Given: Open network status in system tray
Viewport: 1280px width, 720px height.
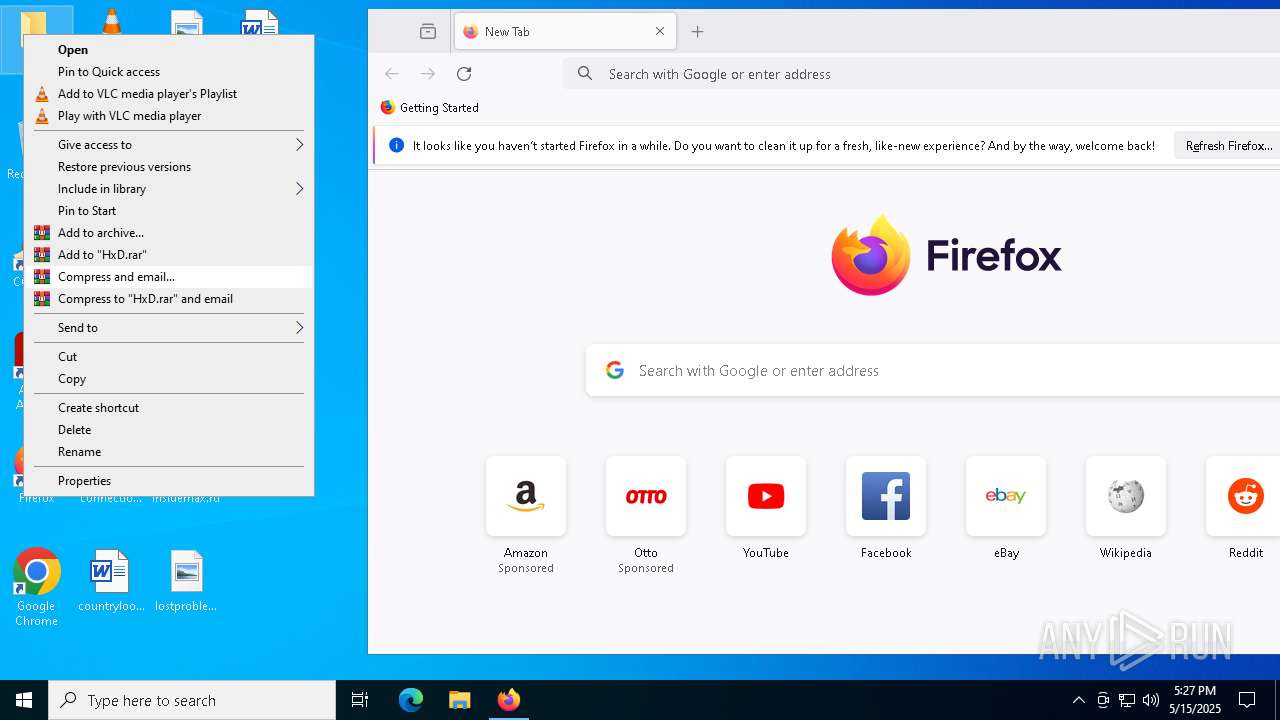Looking at the screenshot, I should 1127,700.
